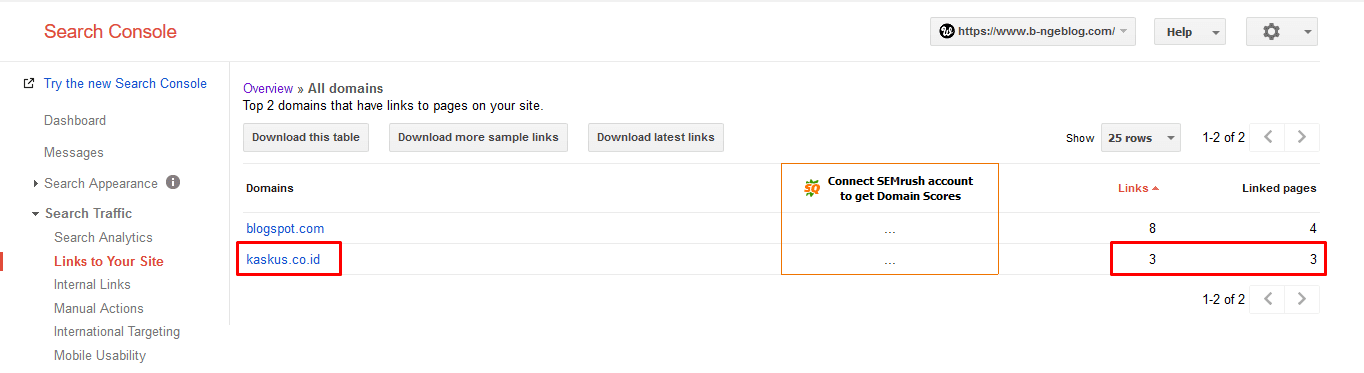Click Download this table button
This screenshot has width=1364, height=373.
306,138
